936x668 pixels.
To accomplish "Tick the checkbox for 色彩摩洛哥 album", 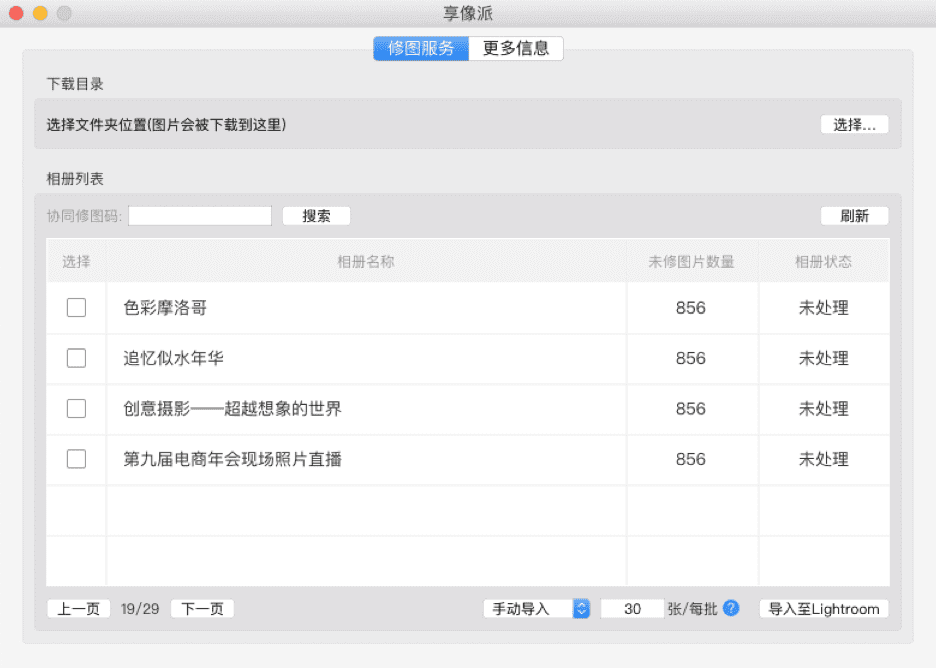I will (x=76, y=308).
